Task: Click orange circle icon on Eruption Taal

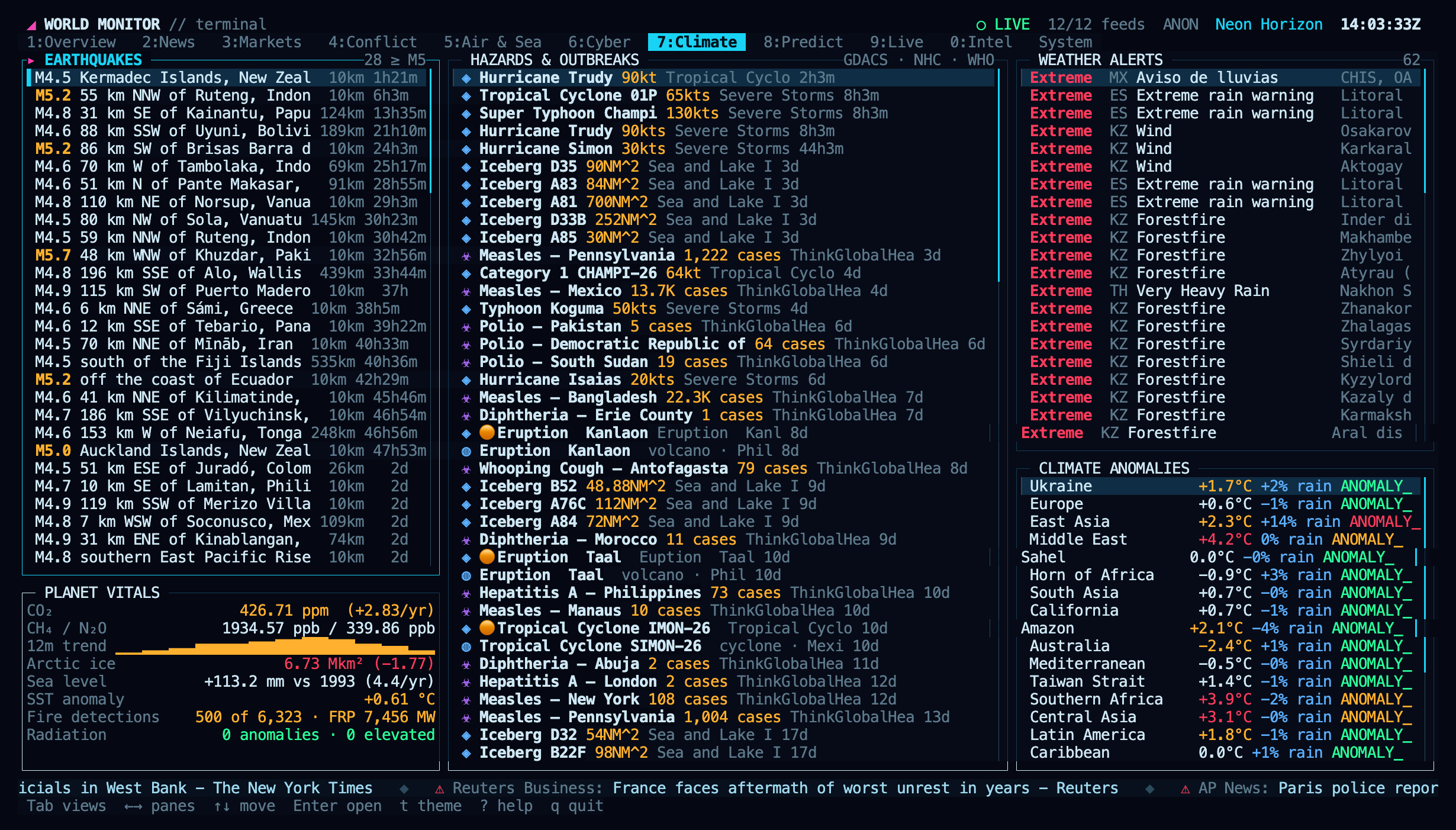Action: pos(487,556)
